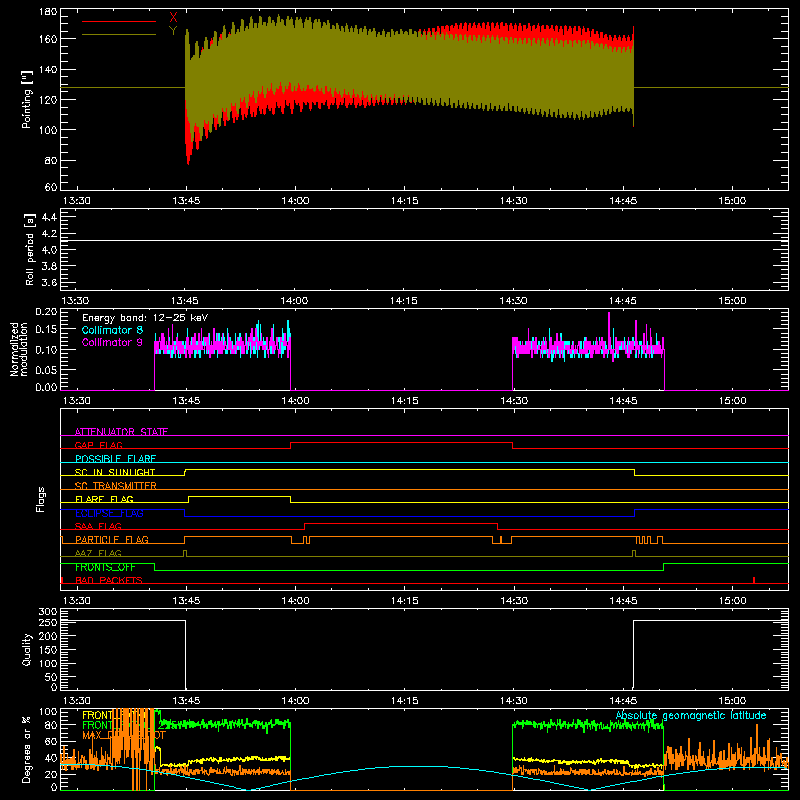The width and height of the screenshot is (800, 800).
Task: Click the 'Quality' axis title
Action: coord(27,649)
